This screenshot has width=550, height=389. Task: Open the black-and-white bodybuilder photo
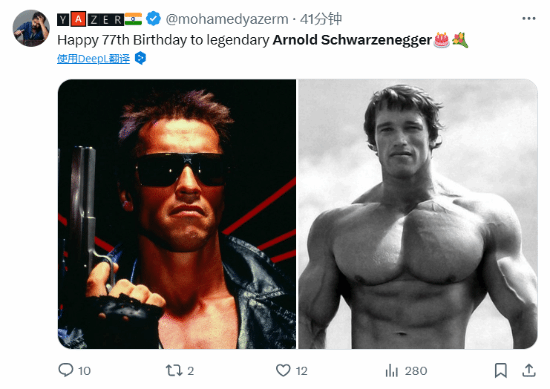coord(418,214)
